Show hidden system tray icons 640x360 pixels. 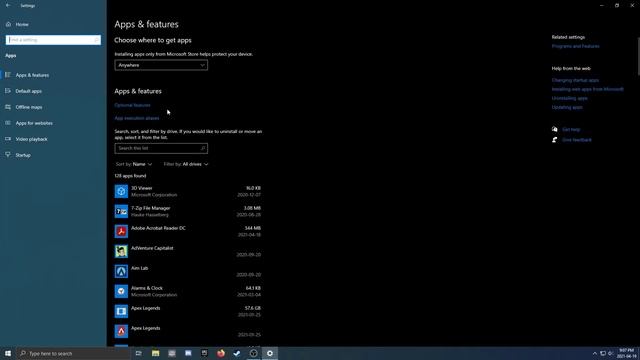(595, 353)
